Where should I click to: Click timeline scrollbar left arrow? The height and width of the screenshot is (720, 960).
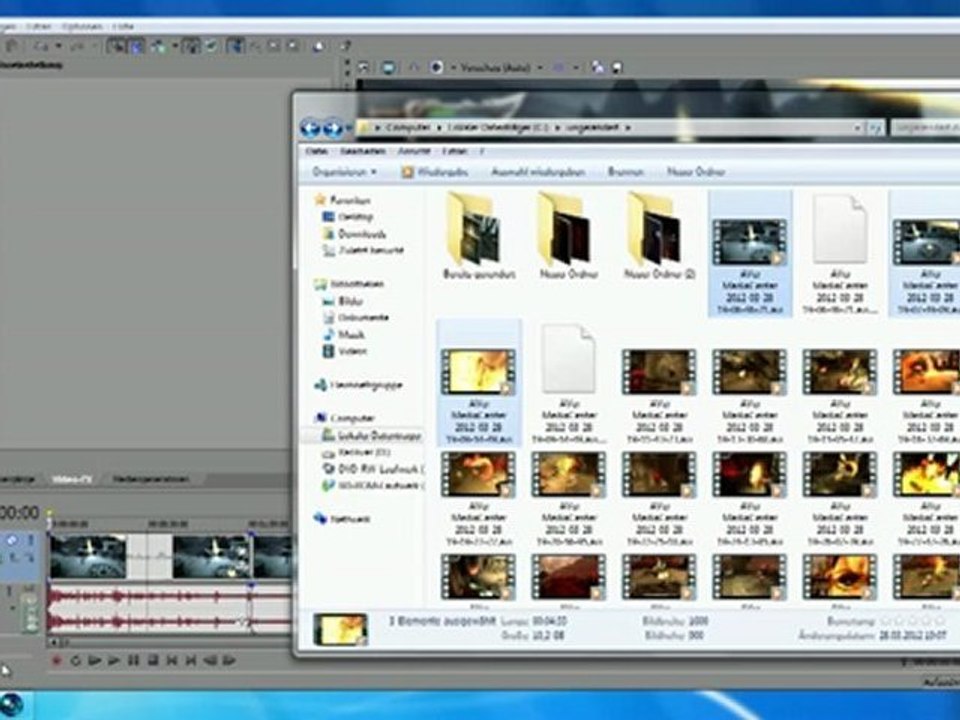[x=54, y=643]
